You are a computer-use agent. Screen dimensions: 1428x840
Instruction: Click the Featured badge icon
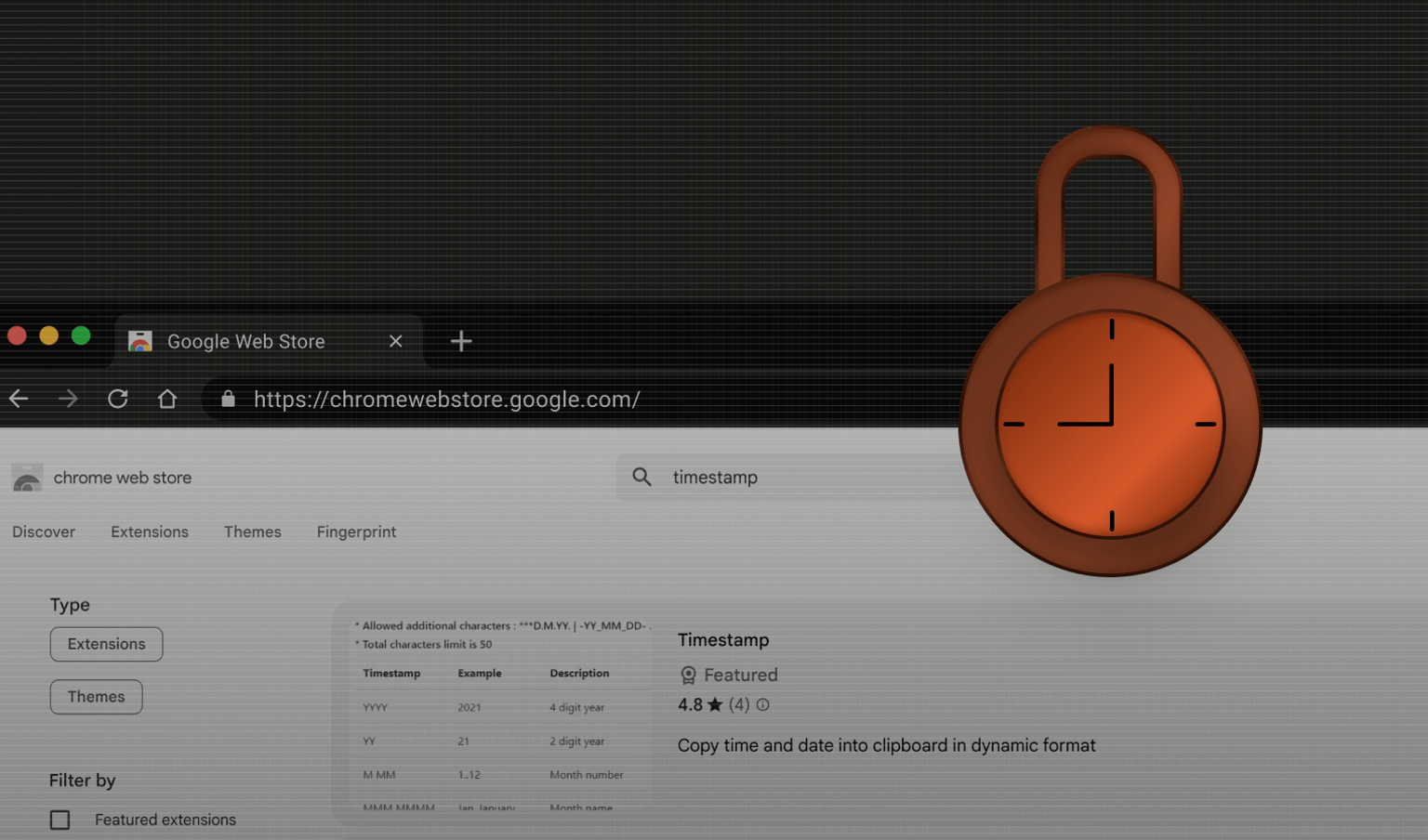click(x=688, y=675)
